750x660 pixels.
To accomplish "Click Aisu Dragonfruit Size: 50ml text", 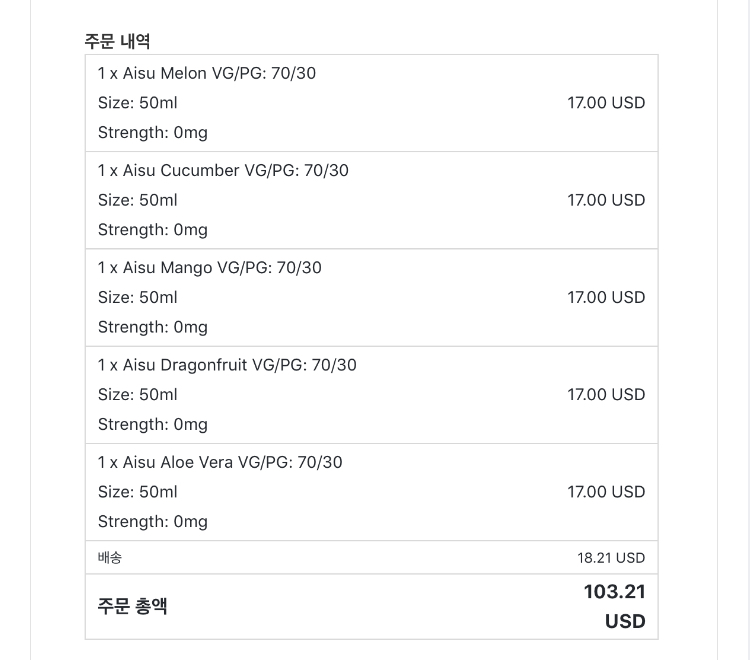I will coord(137,395).
